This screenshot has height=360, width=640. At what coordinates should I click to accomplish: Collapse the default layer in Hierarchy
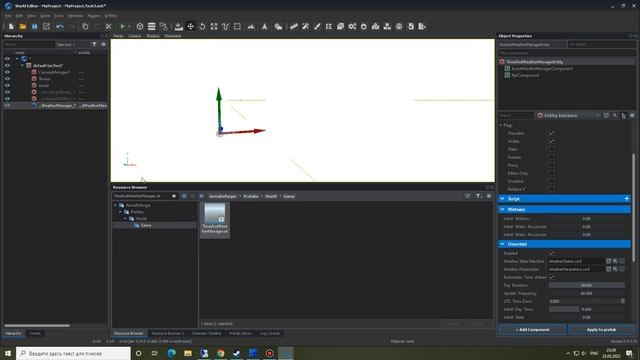22,65
